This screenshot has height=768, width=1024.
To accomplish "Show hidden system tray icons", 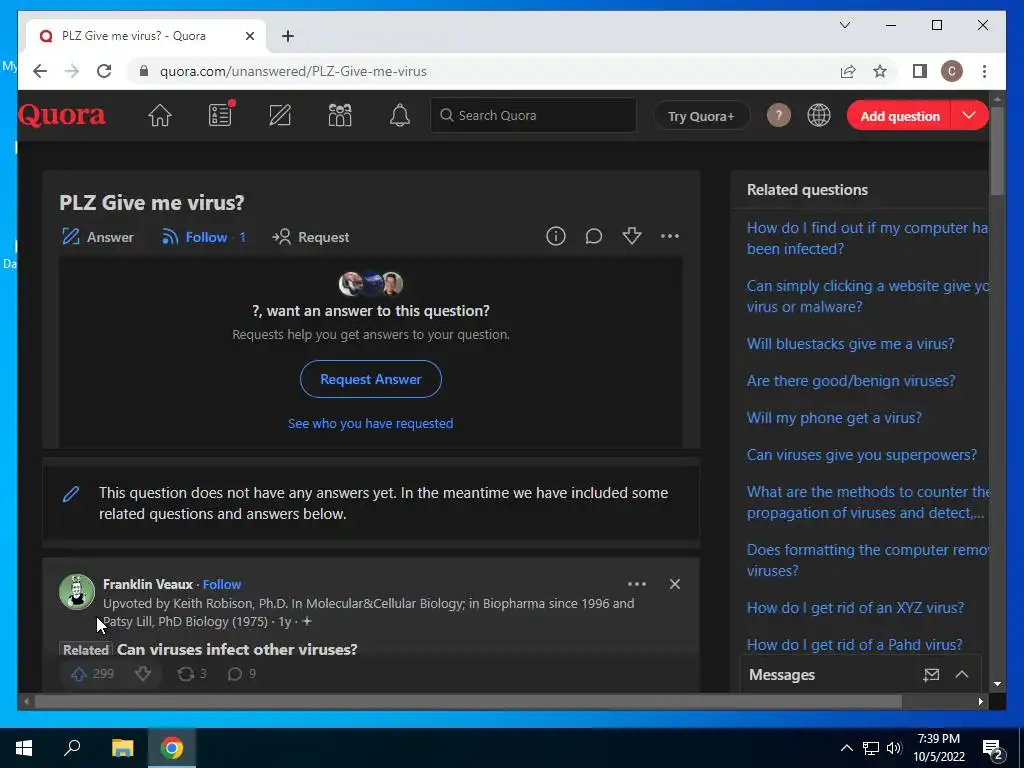I will click(x=846, y=748).
